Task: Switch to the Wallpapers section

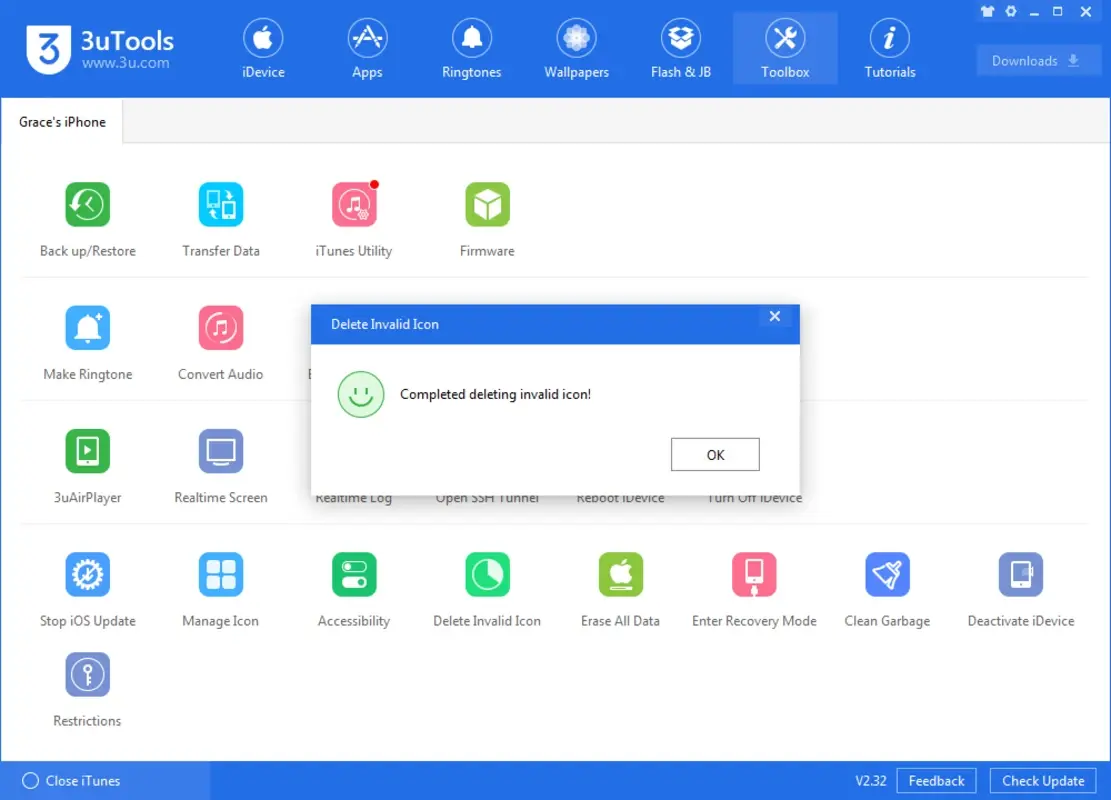Action: click(x=576, y=46)
